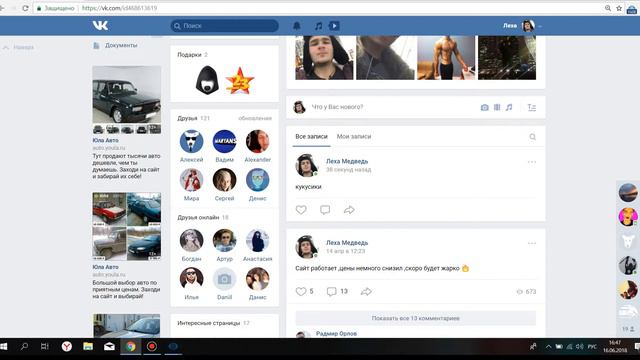Open the video player icon in header

coord(334,26)
